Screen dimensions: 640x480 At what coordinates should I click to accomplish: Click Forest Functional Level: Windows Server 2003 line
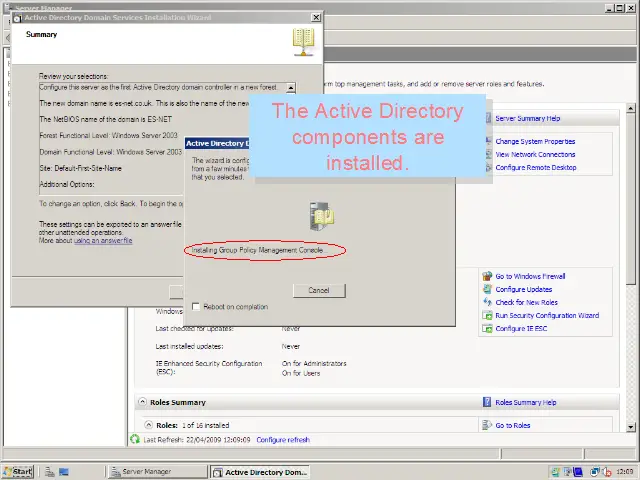click(109, 135)
